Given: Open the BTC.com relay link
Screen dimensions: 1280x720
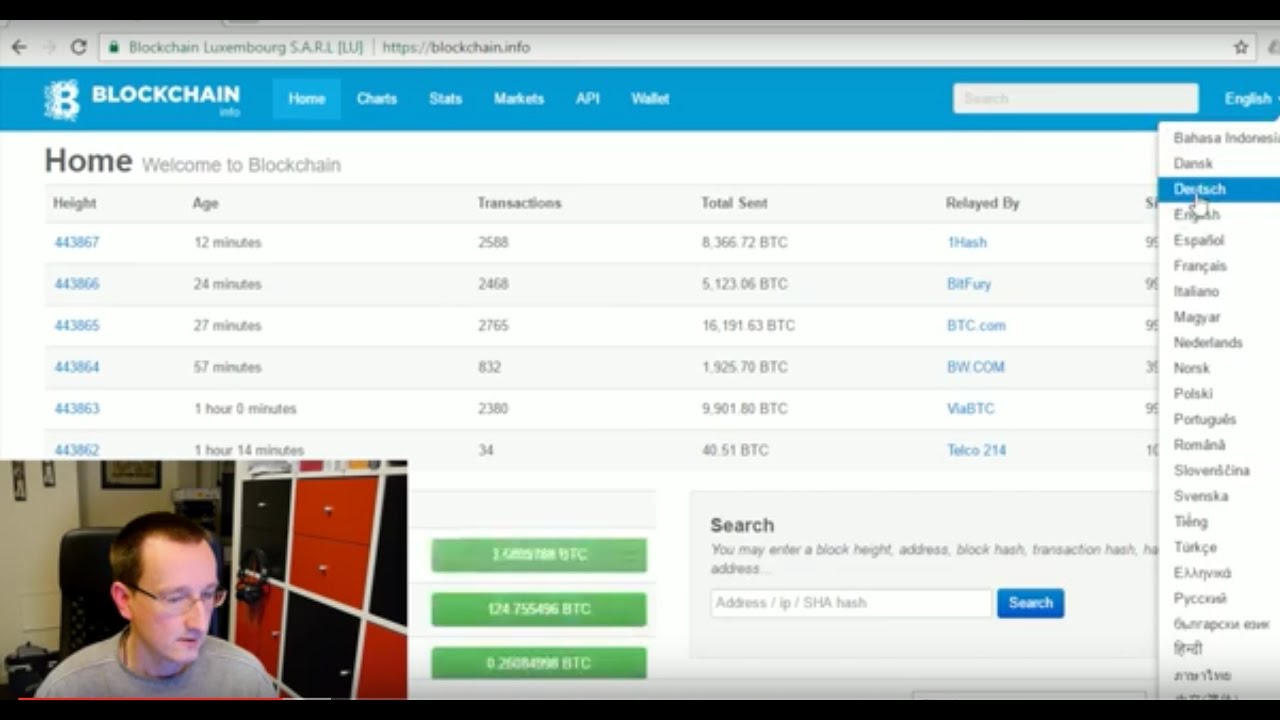Looking at the screenshot, I should pos(976,326).
